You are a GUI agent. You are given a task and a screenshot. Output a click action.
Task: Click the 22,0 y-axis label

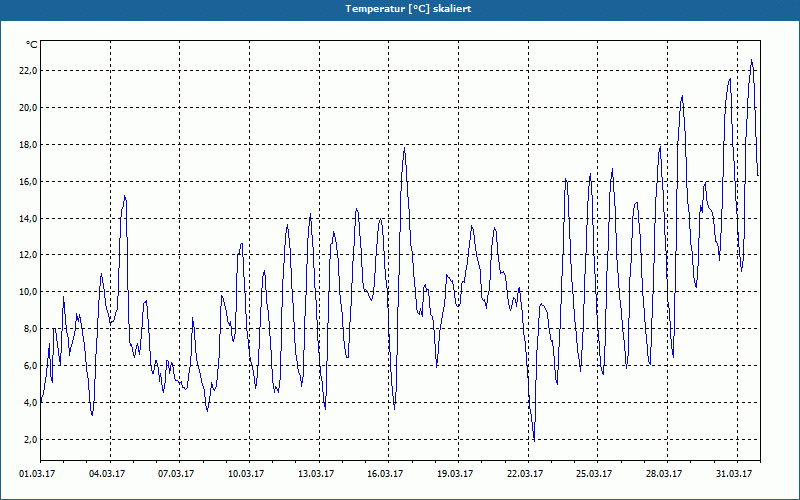click(28, 71)
